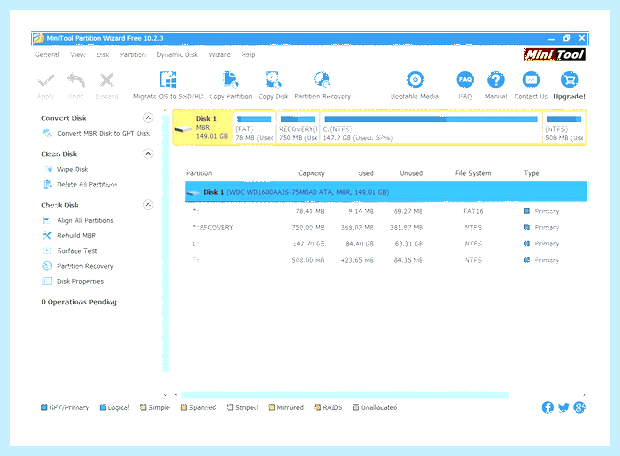Open the Wizard menu
This screenshot has height=456, width=620.
pos(219,55)
